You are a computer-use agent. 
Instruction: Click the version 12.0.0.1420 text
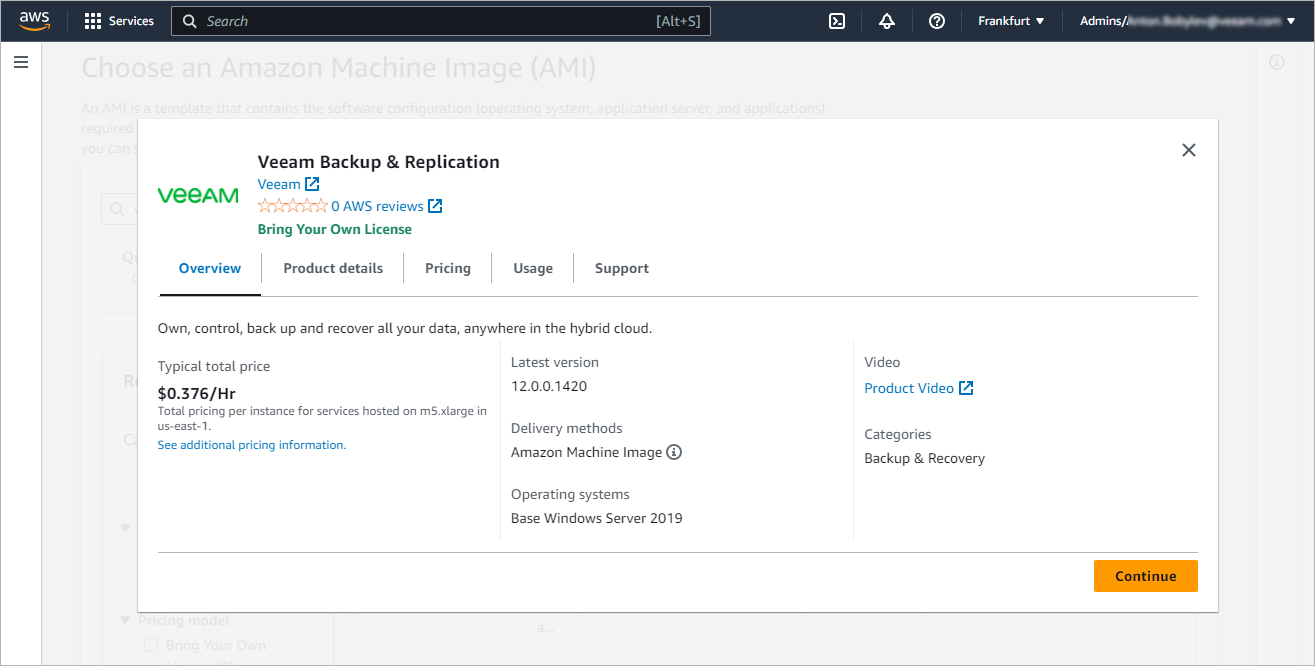click(549, 386)
